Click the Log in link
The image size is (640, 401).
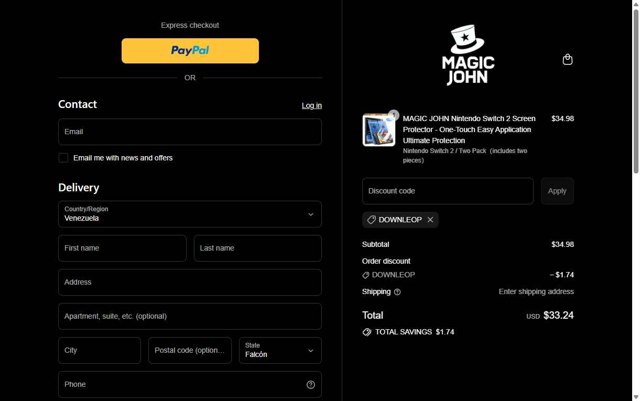(312, 106)
